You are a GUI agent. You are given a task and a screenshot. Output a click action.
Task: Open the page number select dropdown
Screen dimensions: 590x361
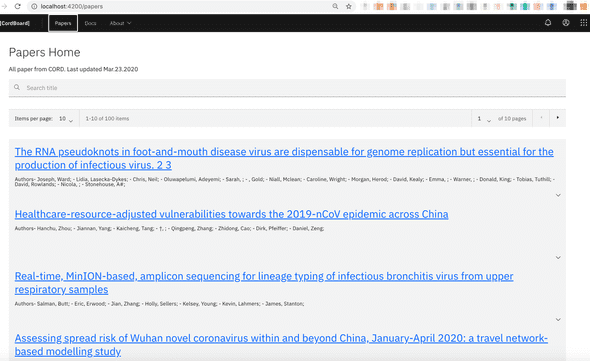point(484,119)
